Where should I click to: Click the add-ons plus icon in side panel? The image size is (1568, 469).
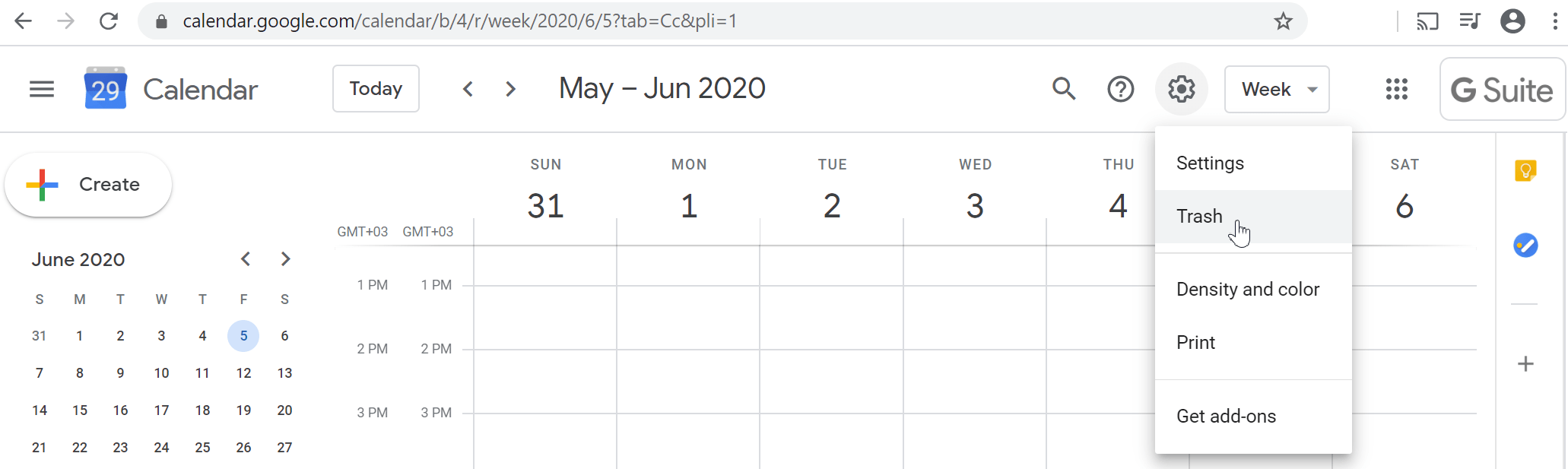[1525, 364]
